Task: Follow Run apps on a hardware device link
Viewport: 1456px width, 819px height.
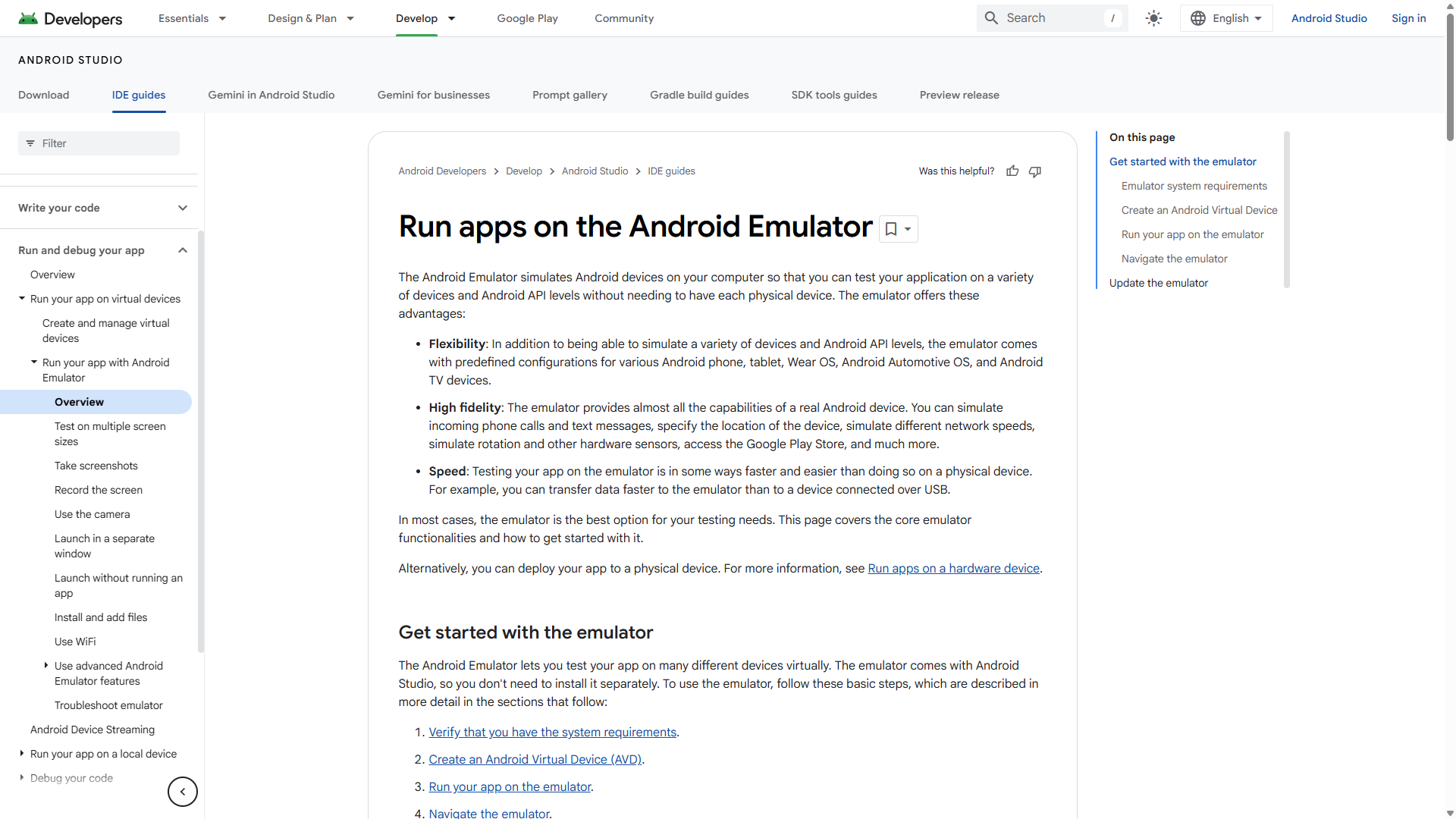Action: click(x=953, y=569)
